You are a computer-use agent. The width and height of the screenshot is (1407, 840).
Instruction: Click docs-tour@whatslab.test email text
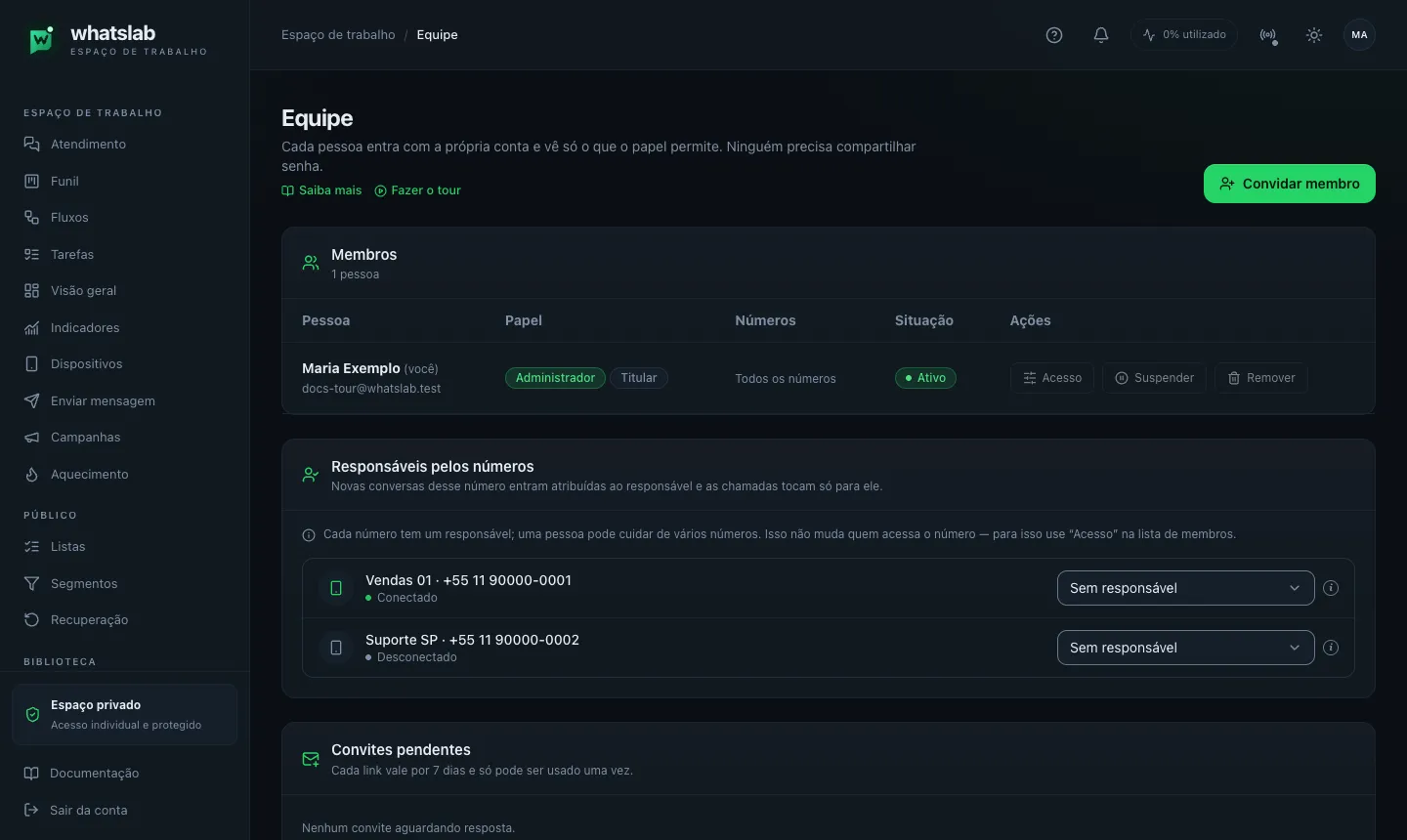pos(371,389)
